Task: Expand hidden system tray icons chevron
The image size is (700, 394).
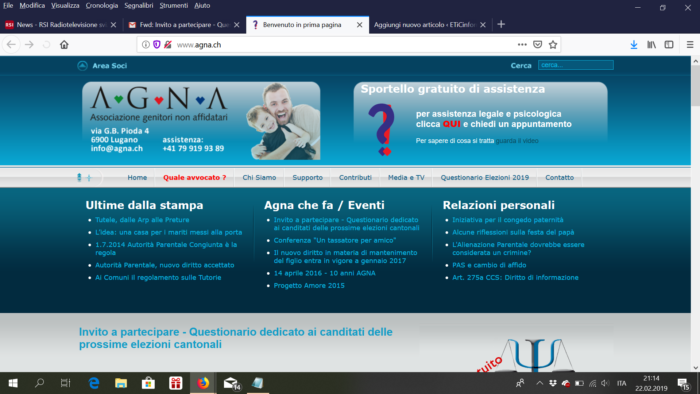Action: coord(539,383)
